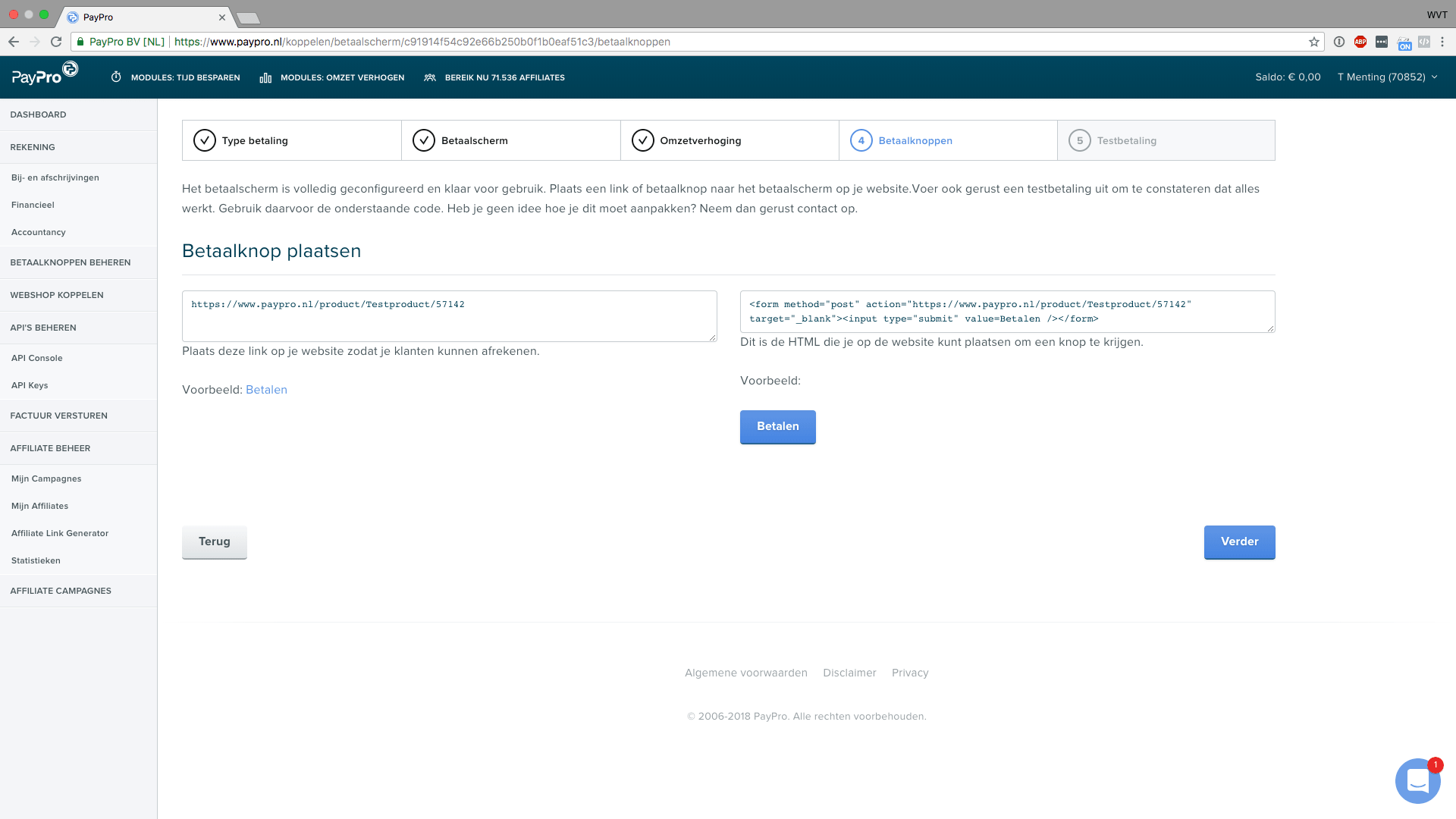Screen dimensions: 1456x819
Task: Click the browser back arrow
Action: (14, 42)
